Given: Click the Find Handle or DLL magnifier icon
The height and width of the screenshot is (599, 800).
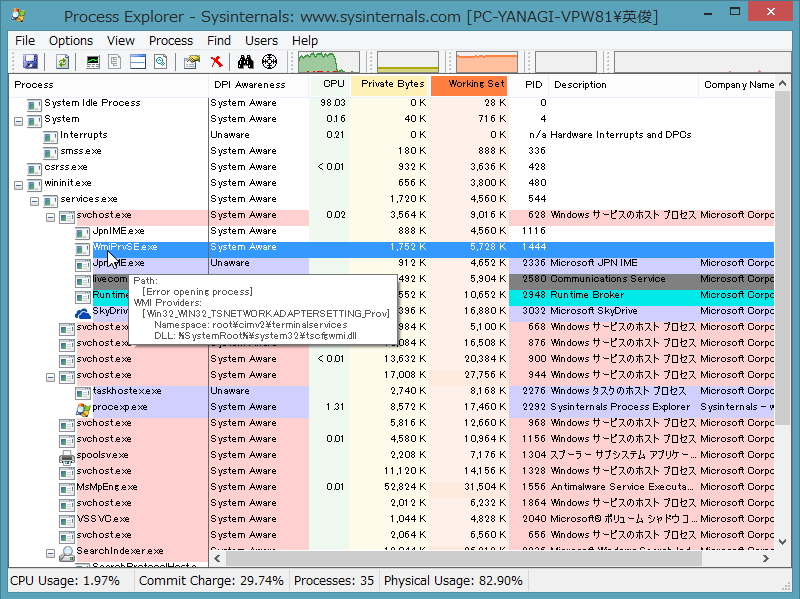Looking at the screenshot, I should pos(160,63).
